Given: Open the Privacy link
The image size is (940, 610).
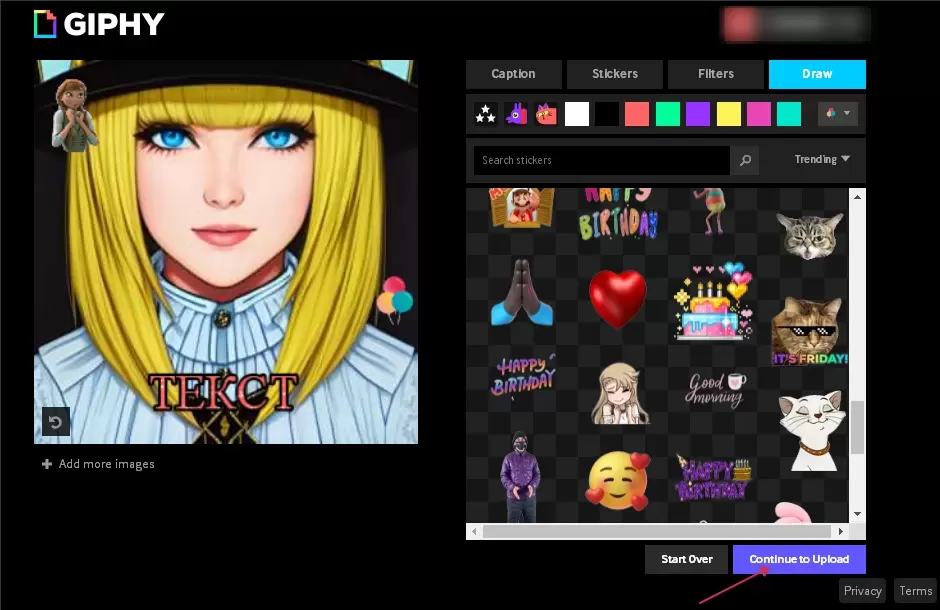Looking at the screenshot, I should (x=863, y=591).
